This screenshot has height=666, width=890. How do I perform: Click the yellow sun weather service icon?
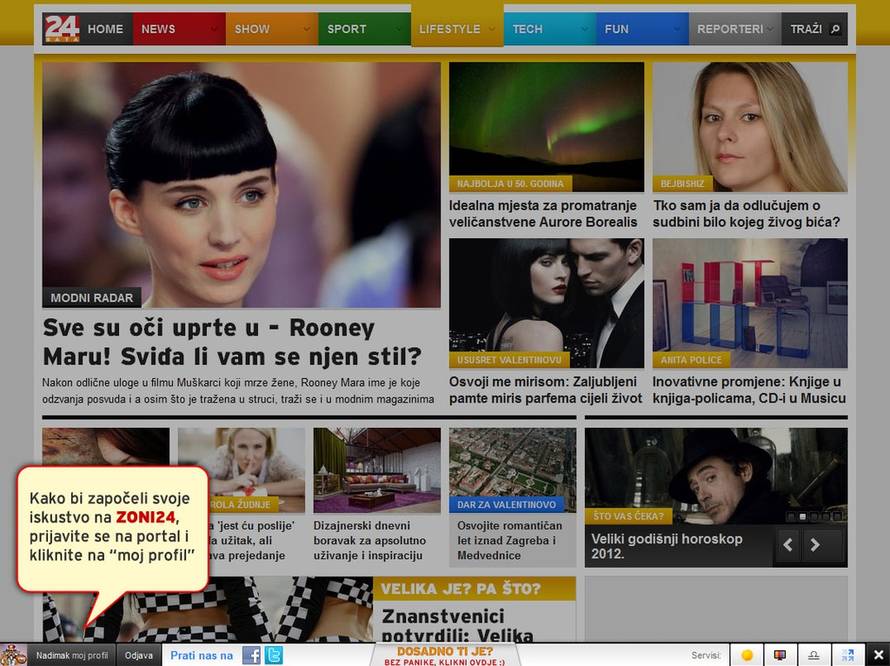pos(746,656)
